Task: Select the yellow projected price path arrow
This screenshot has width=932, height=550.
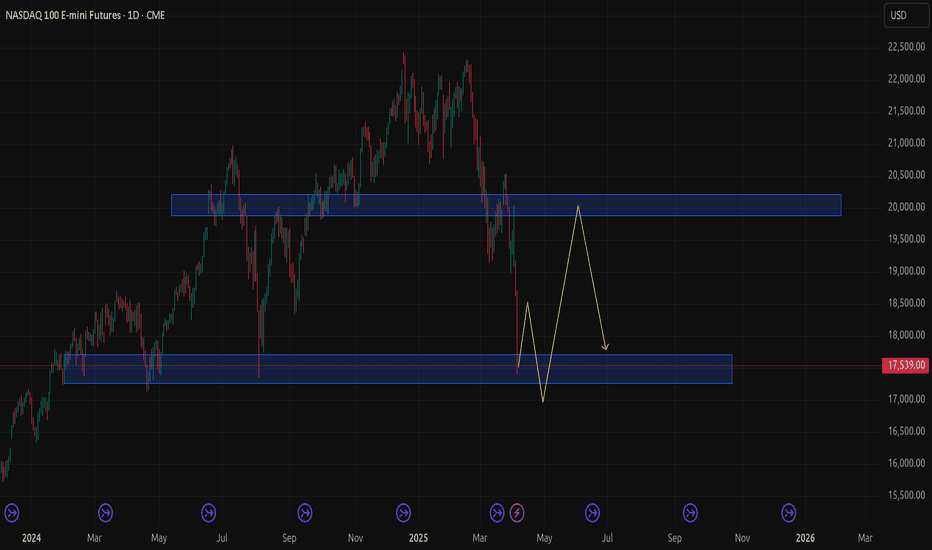Action: coord(562,303)
